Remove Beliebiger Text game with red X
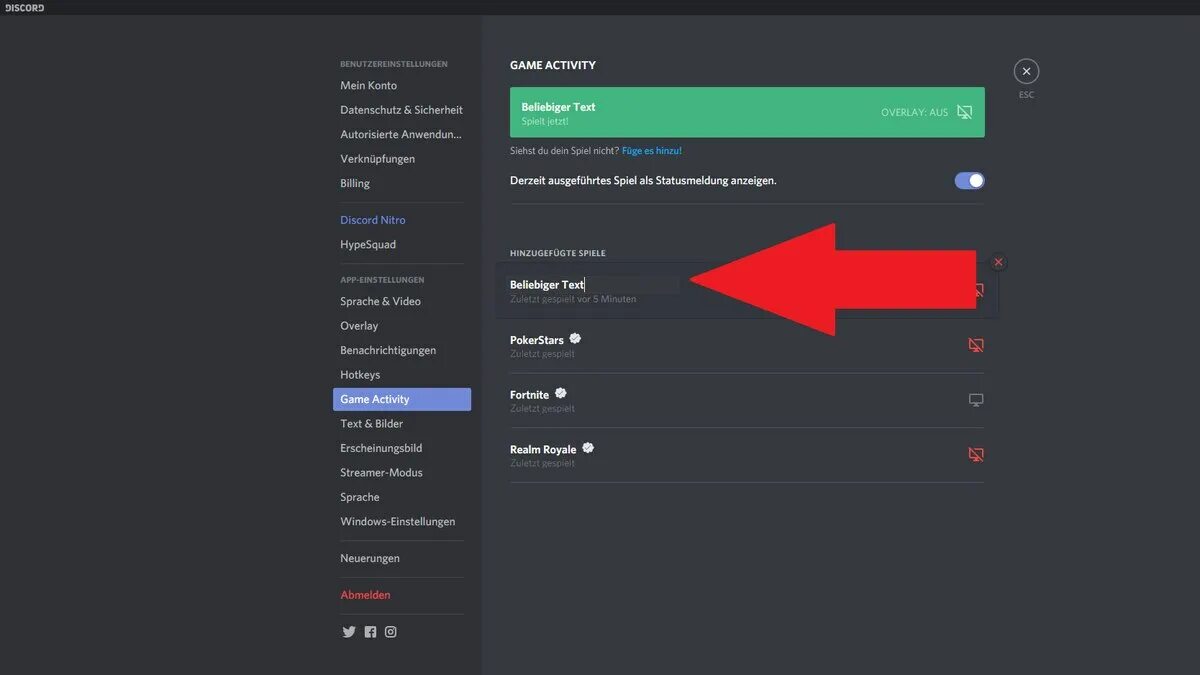This screenshot has width=1200, height=675. coord(998,262)
